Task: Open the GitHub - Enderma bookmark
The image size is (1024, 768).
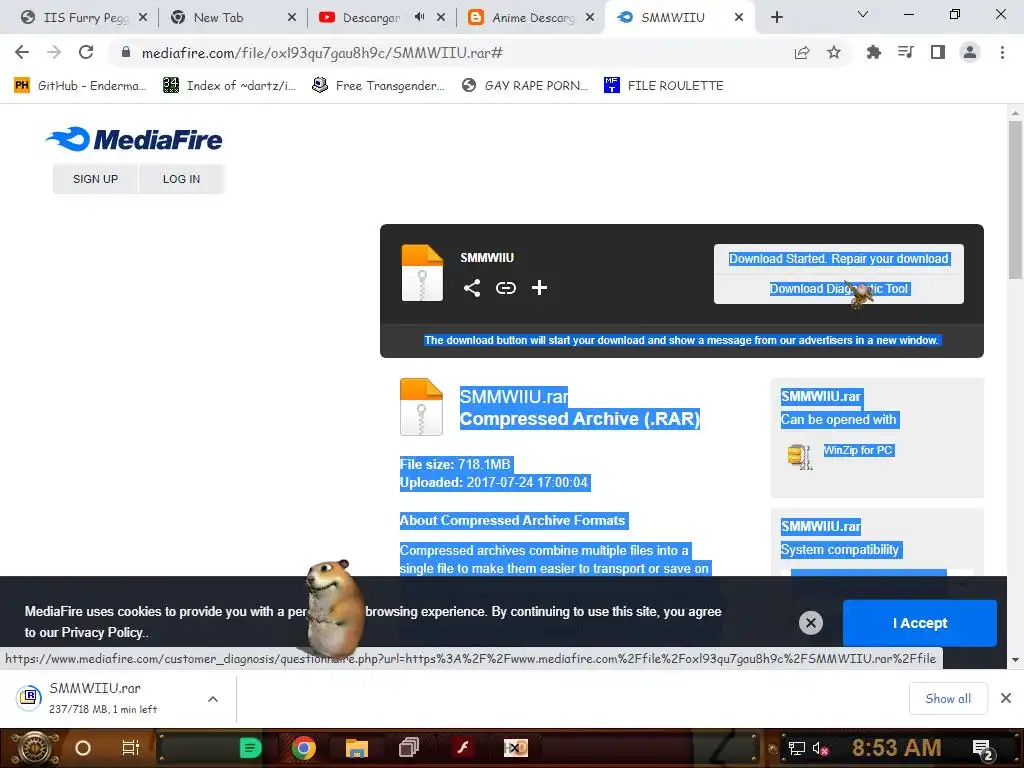Action: [x=80, y=86]
